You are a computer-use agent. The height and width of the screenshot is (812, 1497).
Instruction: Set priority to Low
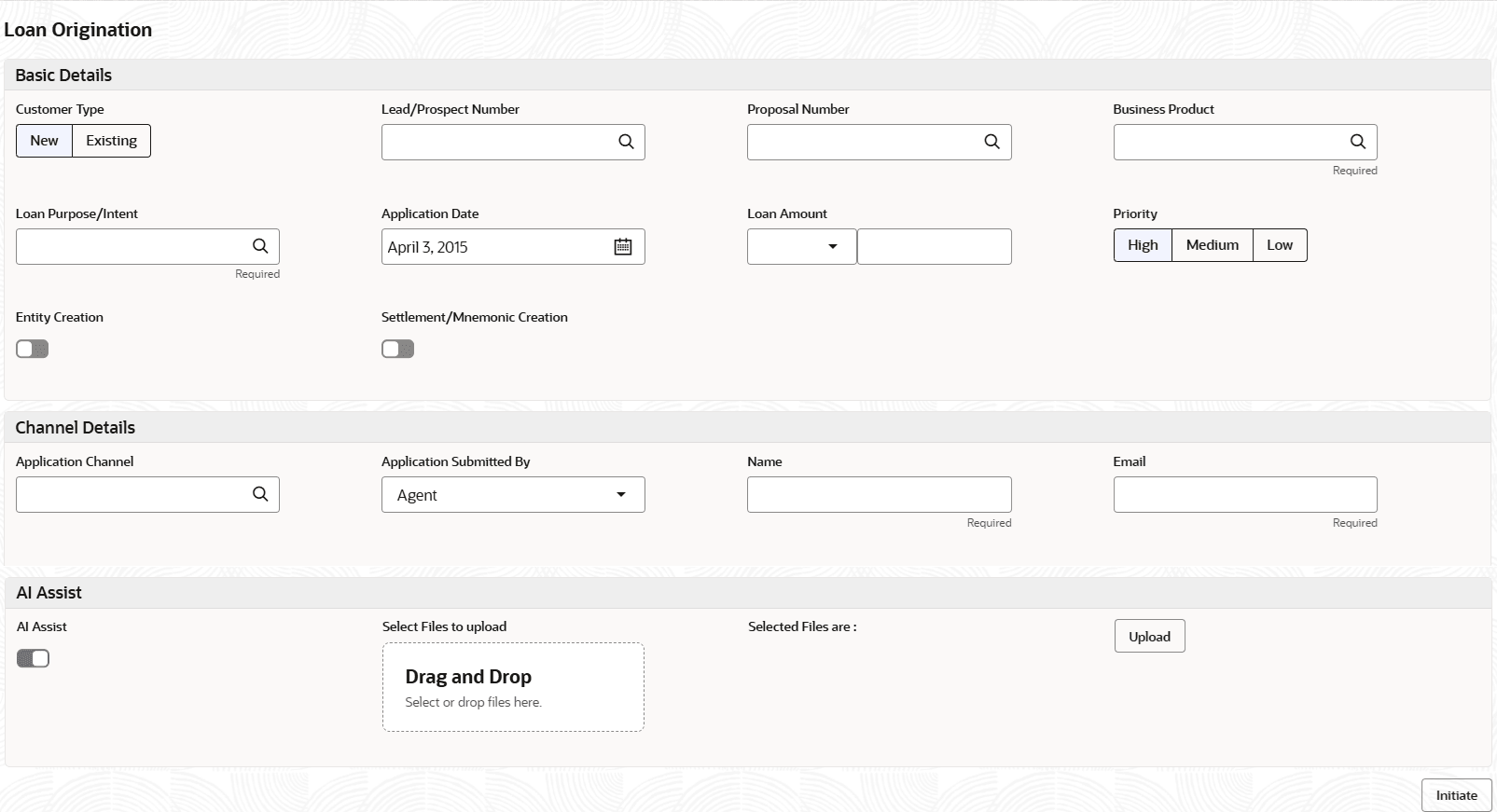1279,245
